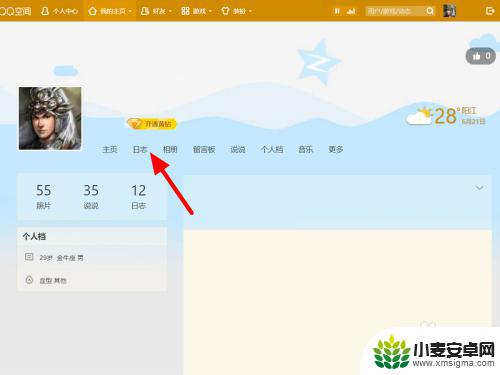Image resolution: width=500 pixels, height=375 pixels.
Task: Click the small avatar in top bar
Action: [449, 11]
